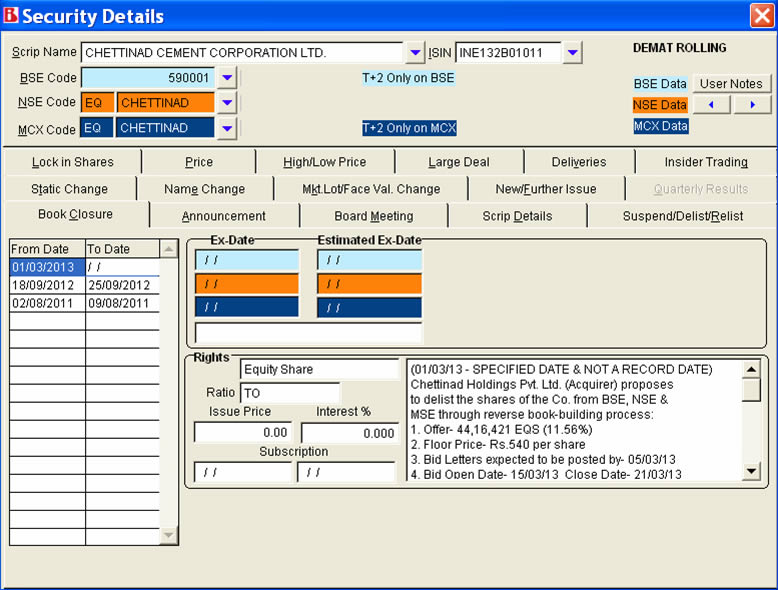The image size is (778, 590).
Task: Click the second Subscription date field
Action: coord(346,472)
